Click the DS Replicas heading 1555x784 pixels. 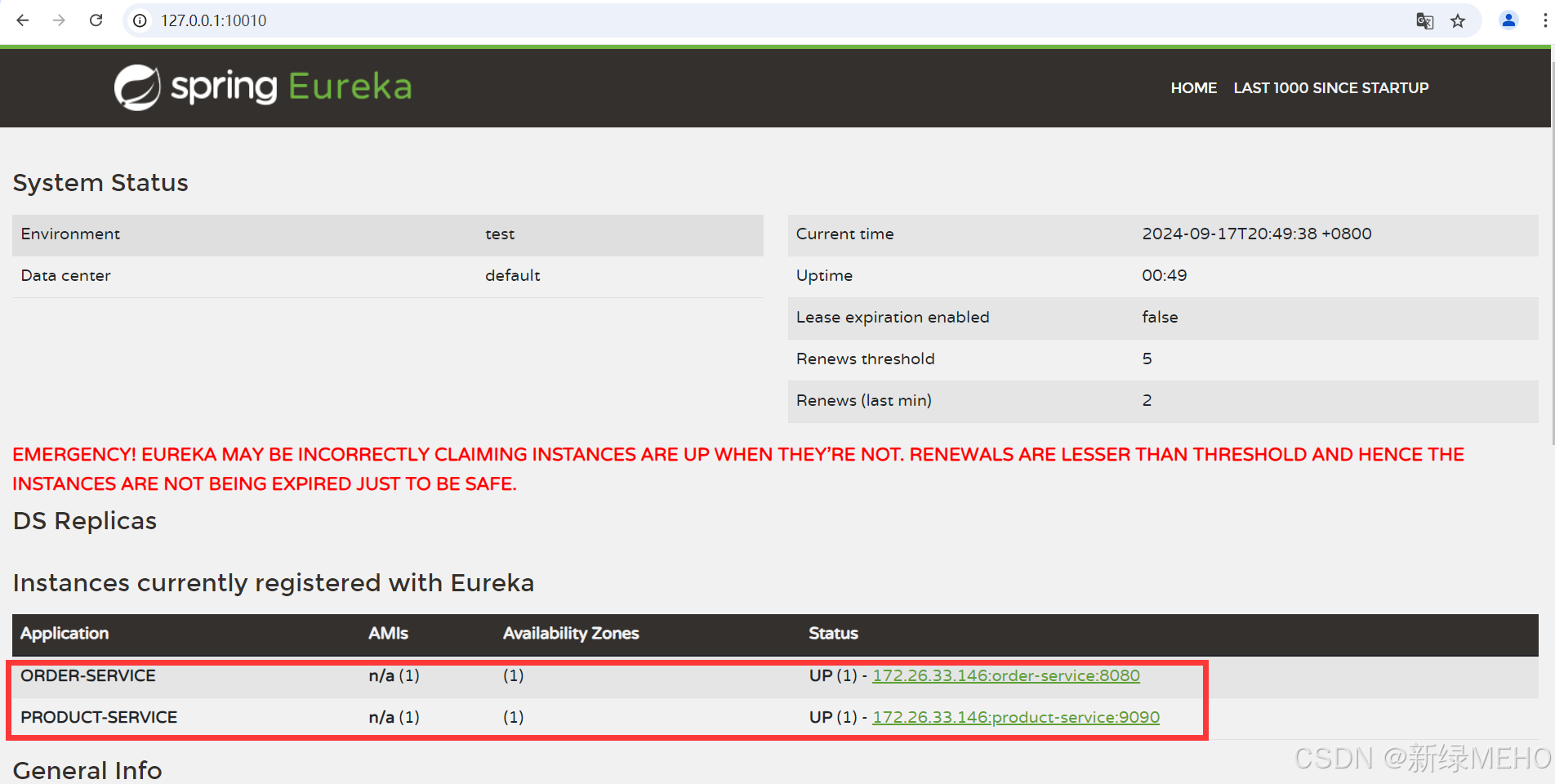(85, 520)
